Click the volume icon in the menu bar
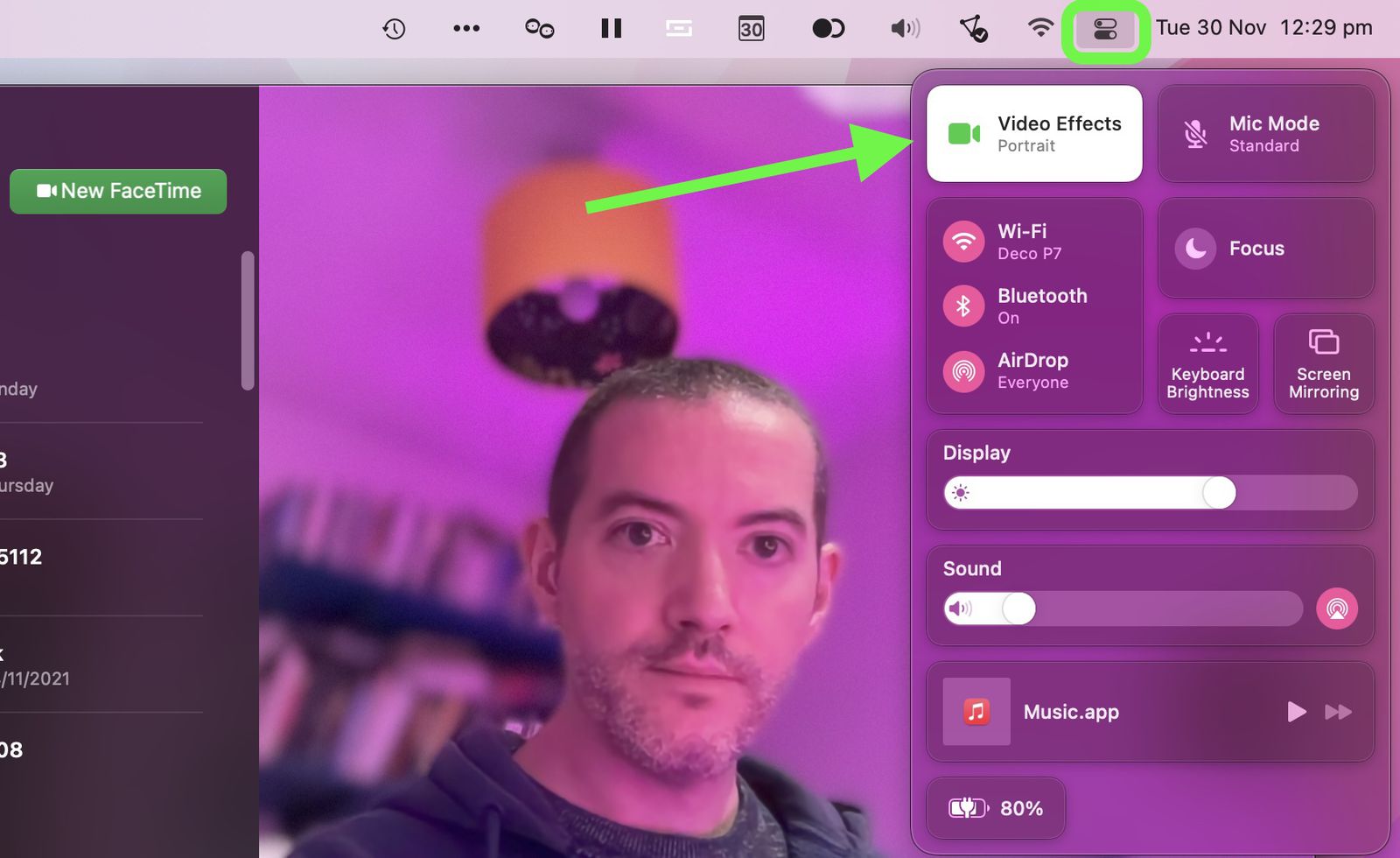Image resolution: width=1400 pixels, height=858 pixels. tap(904, 27)
